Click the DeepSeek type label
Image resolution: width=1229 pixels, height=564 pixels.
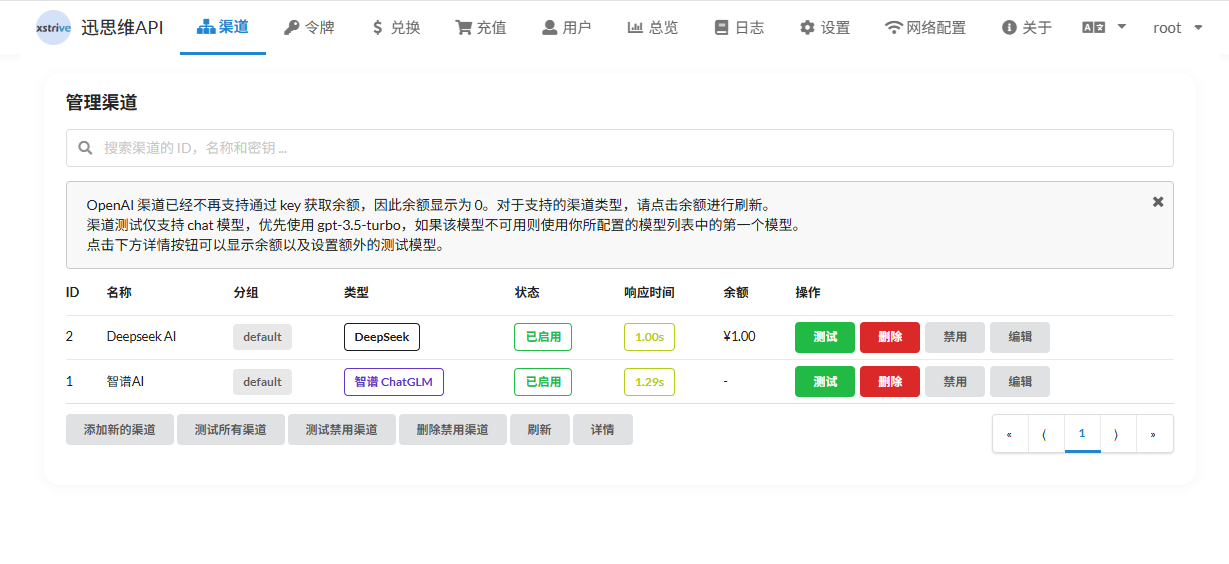click(x=382, y=337)
